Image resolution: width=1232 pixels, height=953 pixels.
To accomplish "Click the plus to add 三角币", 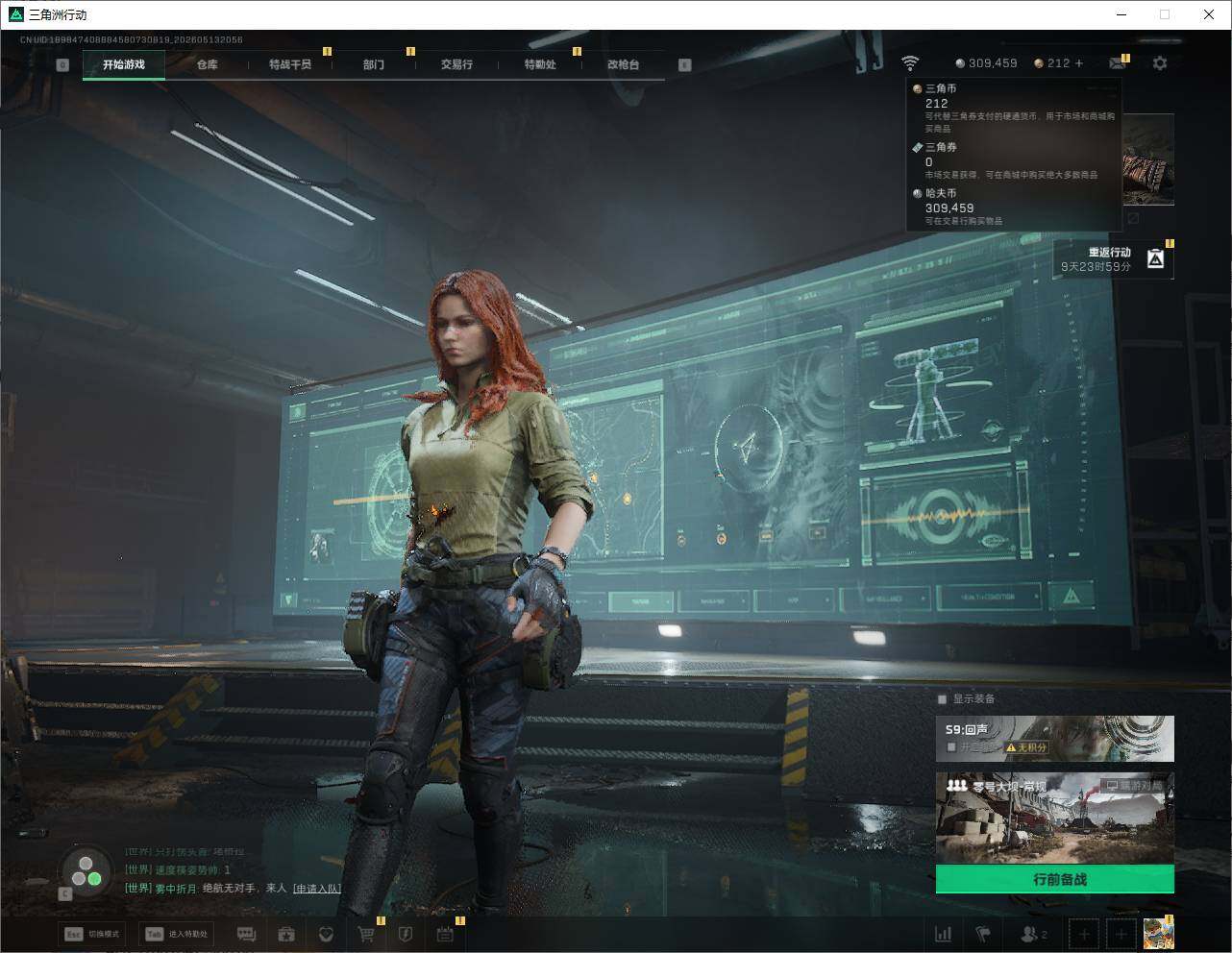I will (1079, 63).
